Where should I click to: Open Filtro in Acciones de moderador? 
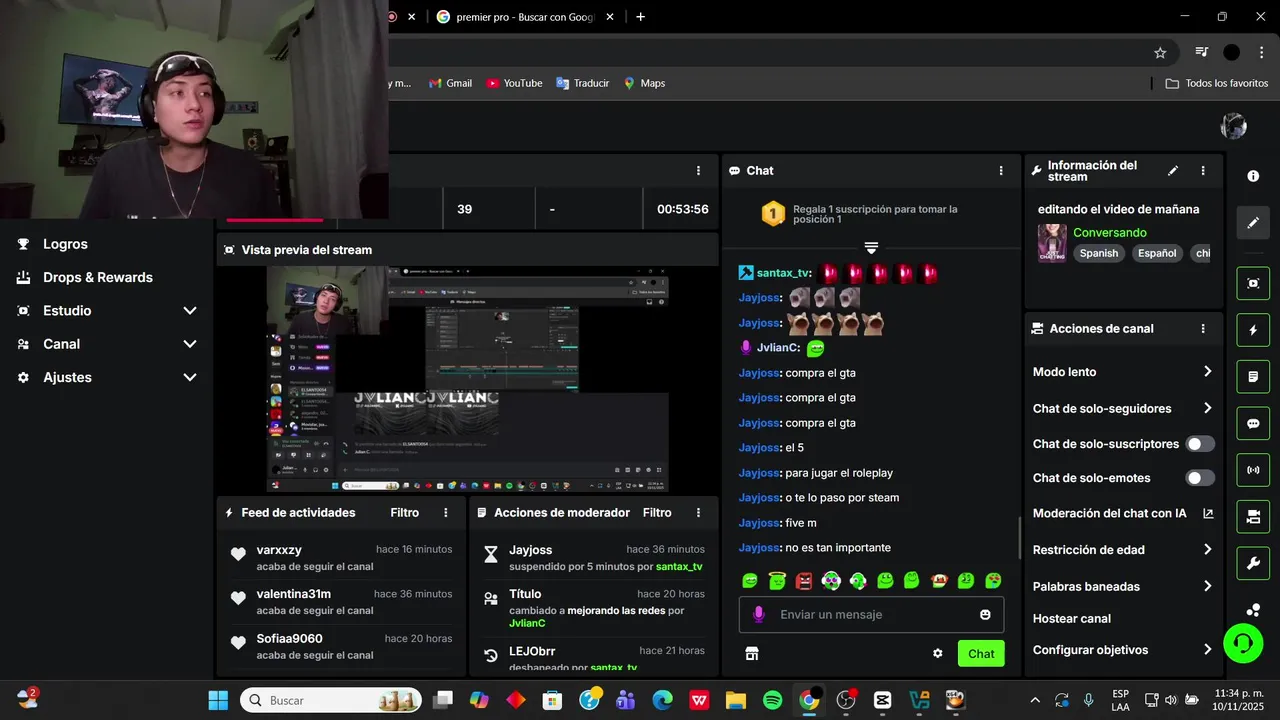657,512
